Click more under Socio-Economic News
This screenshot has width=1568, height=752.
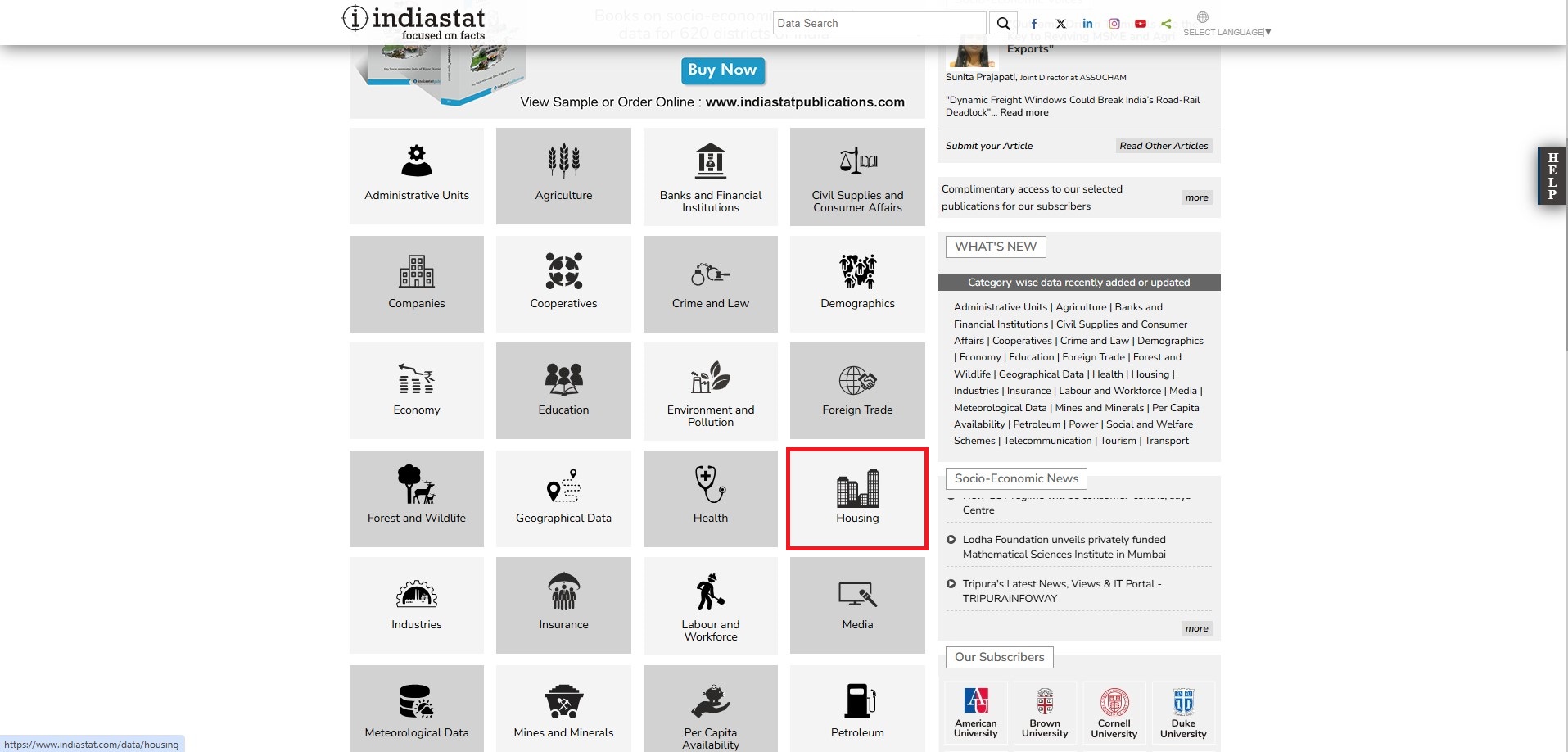[x=1196, y=628]
